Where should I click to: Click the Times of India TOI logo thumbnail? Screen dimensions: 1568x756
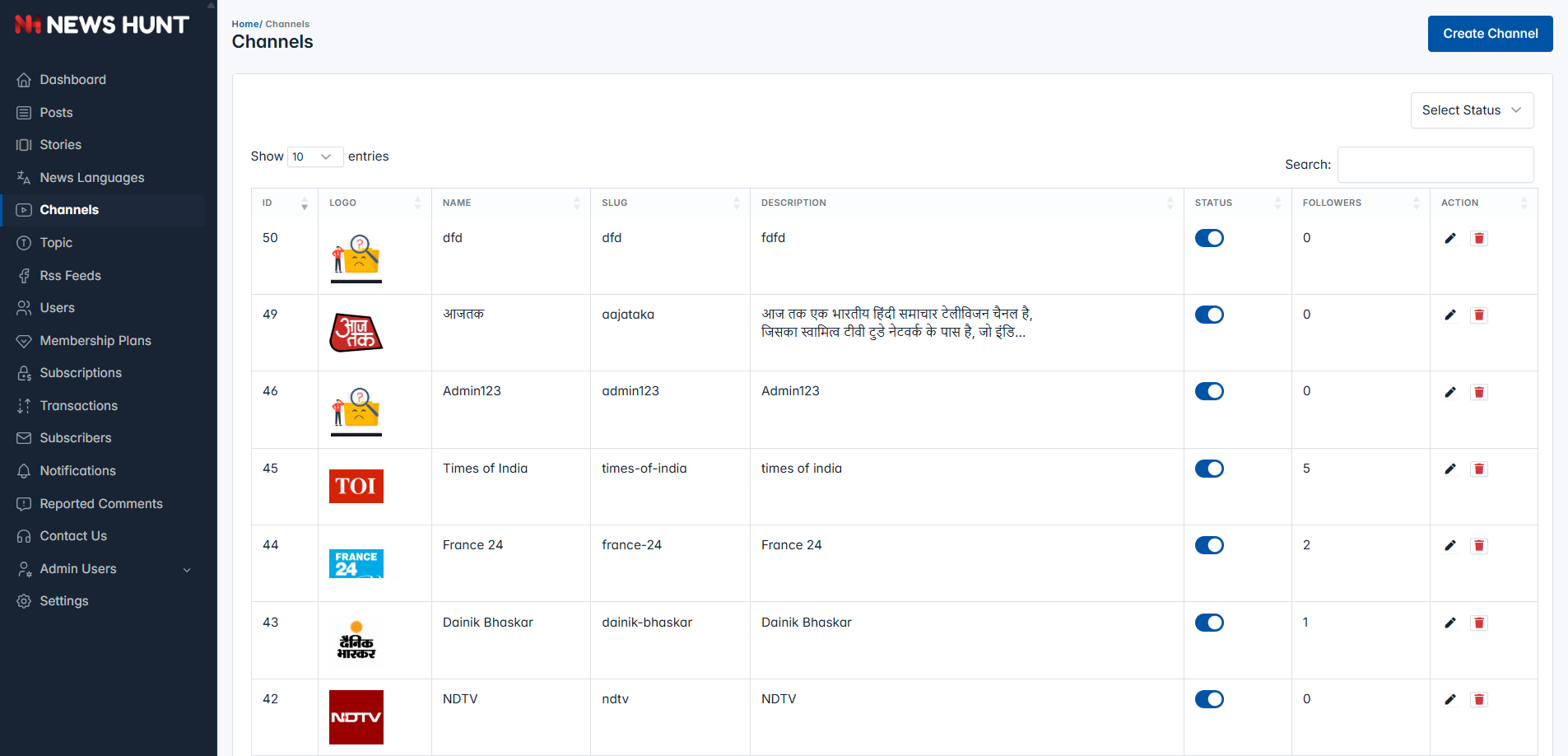click(x=356, y=486)
